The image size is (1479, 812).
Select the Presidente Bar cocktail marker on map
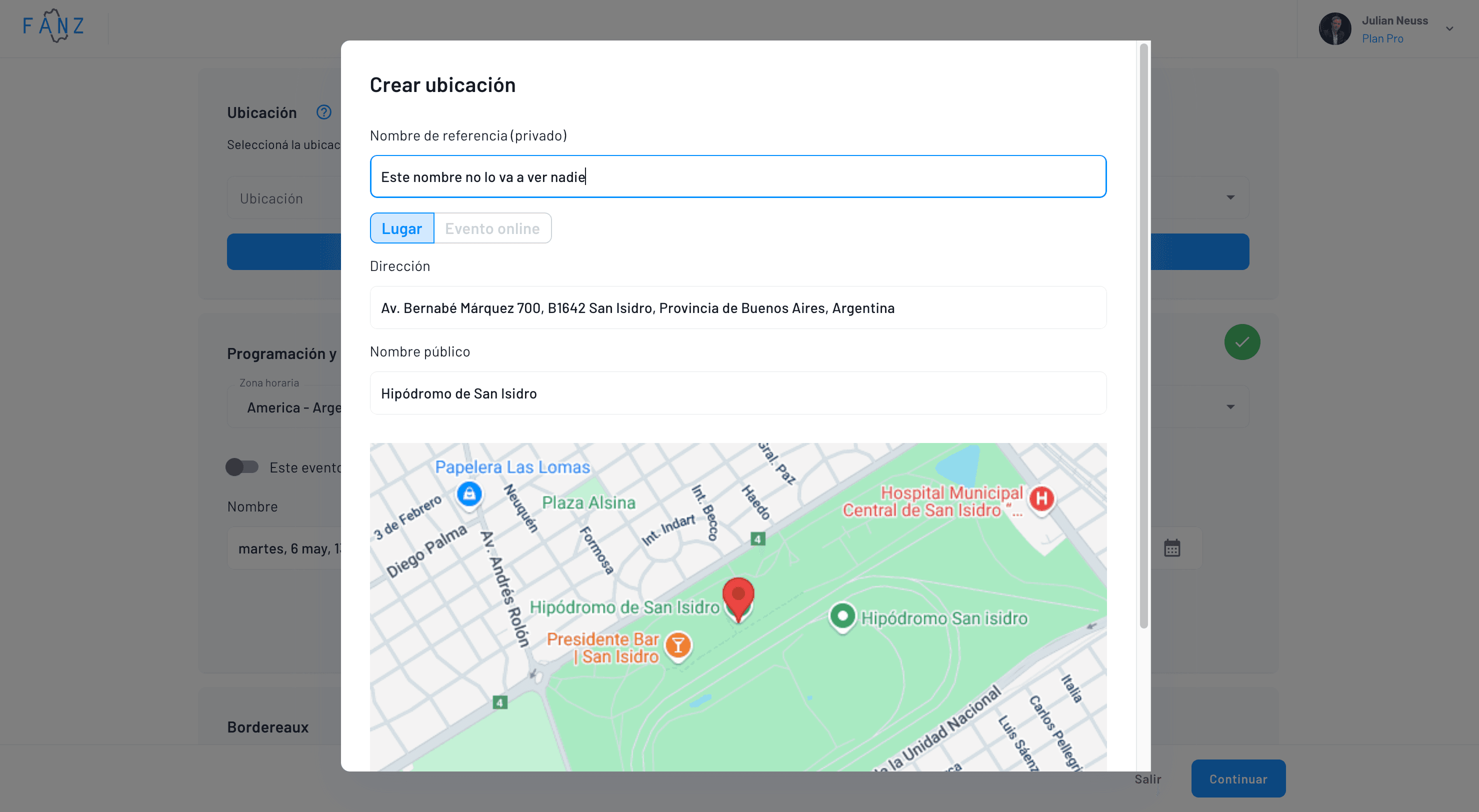tap(678, 646)
